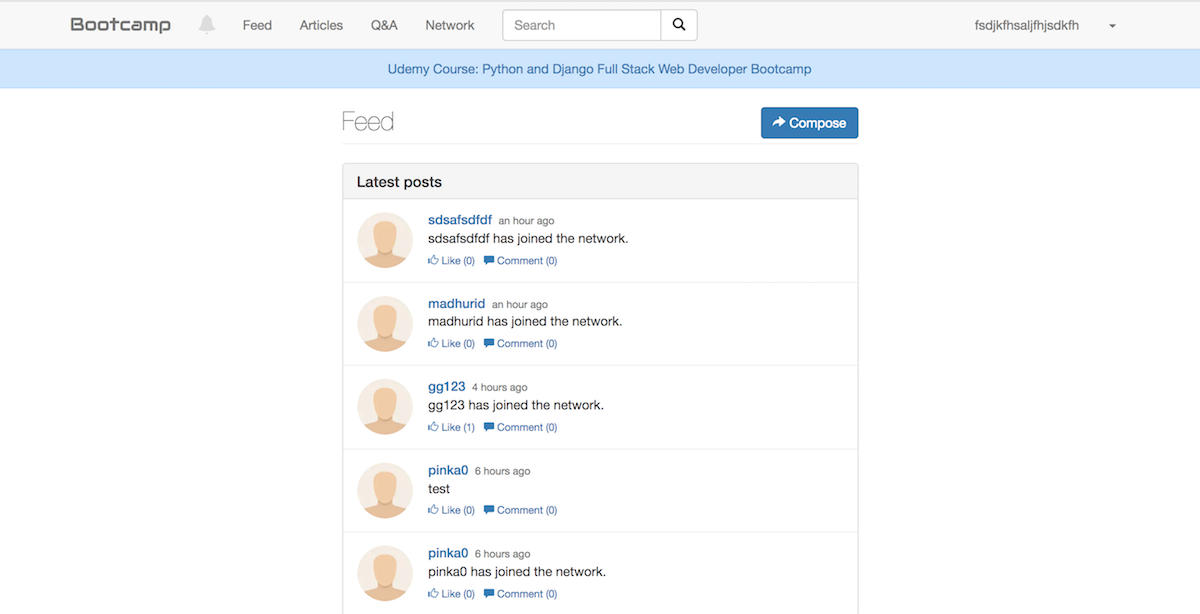The height and width of the screenshot is (614, 1200).
Task: Open pinka0 profile link on test post
Action: pyautogui.click(x=448, y=470)
